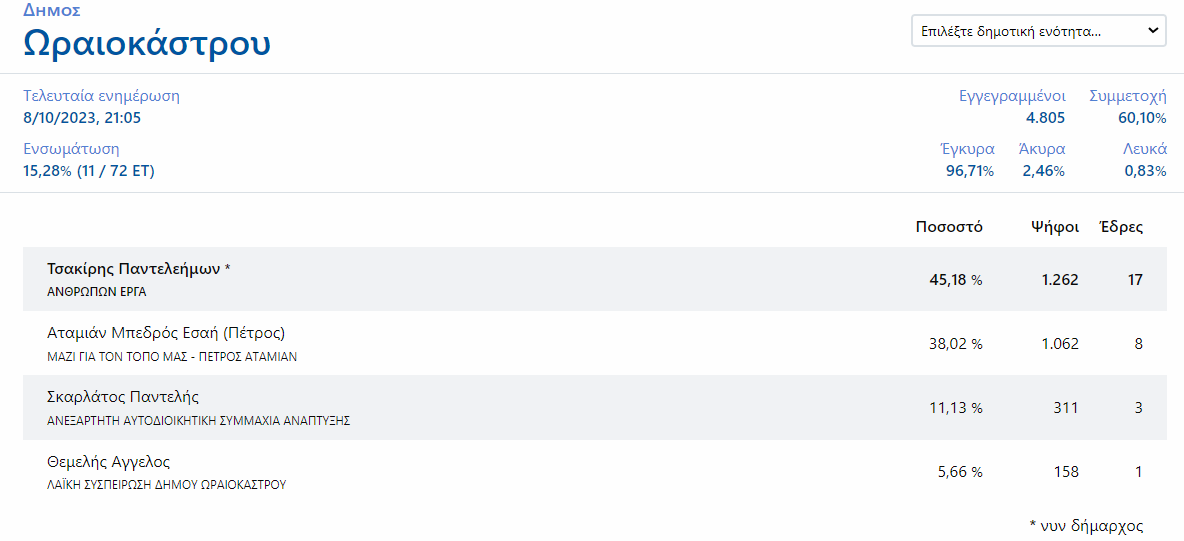
Task: Click the Δημος label above the title
Action: coord(52,10)
